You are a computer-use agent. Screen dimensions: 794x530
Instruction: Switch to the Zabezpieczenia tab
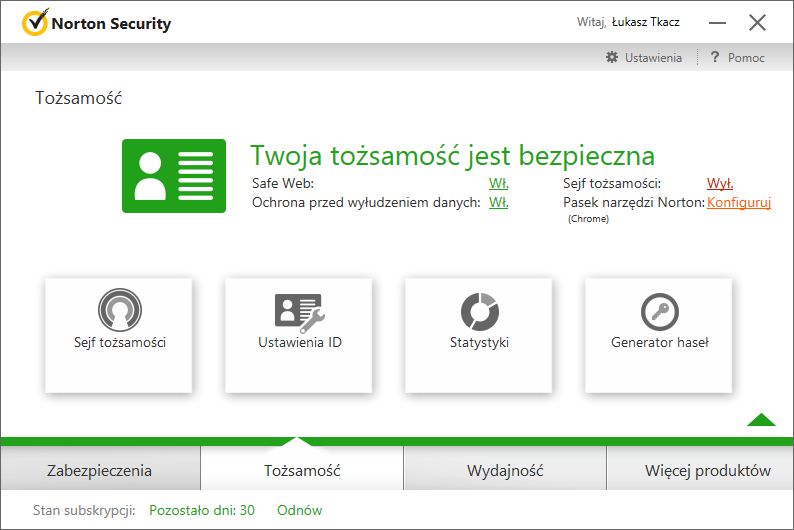(100, 470)
